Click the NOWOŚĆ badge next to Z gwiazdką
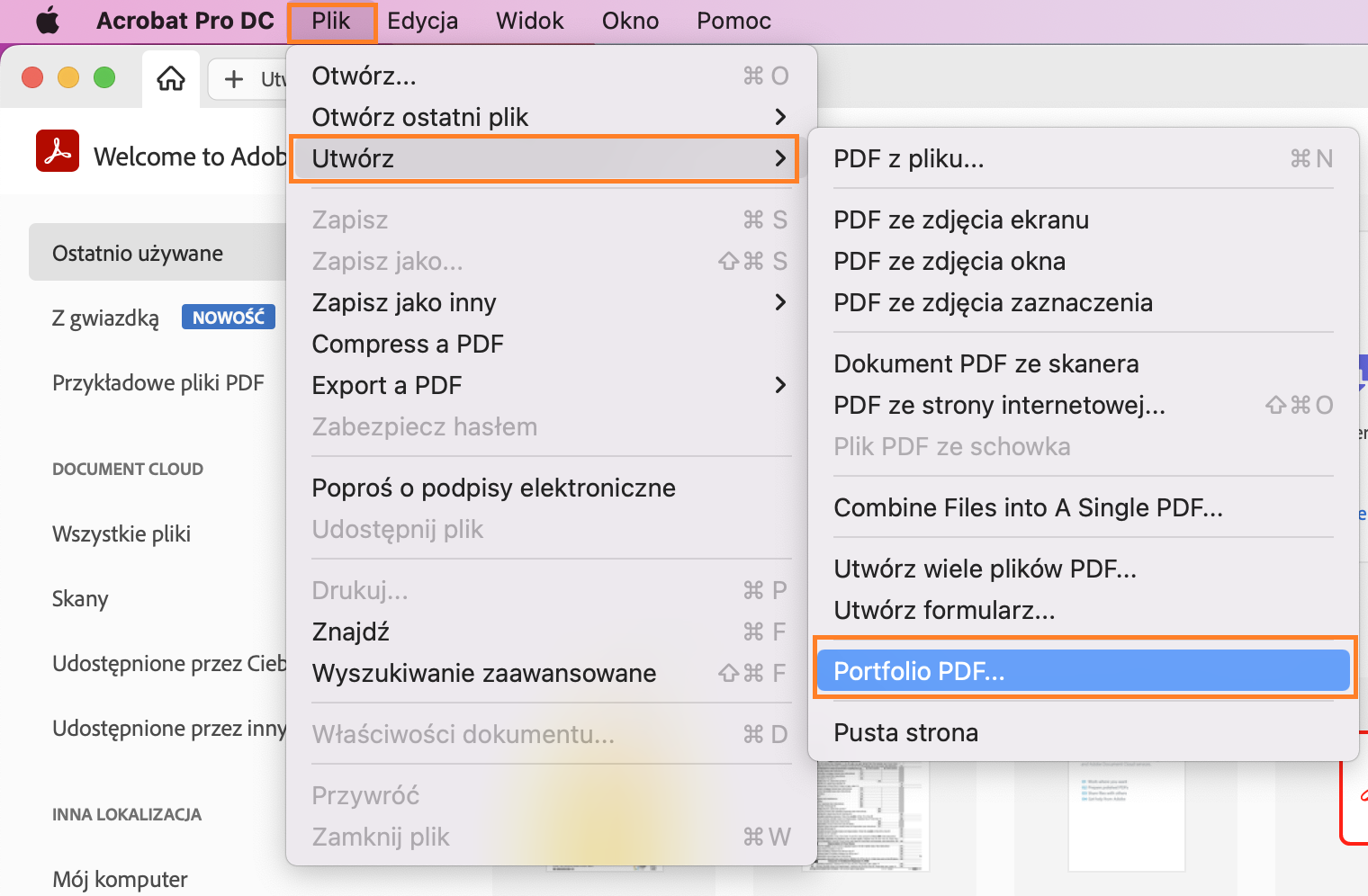1368x896 pixels. 228,317
